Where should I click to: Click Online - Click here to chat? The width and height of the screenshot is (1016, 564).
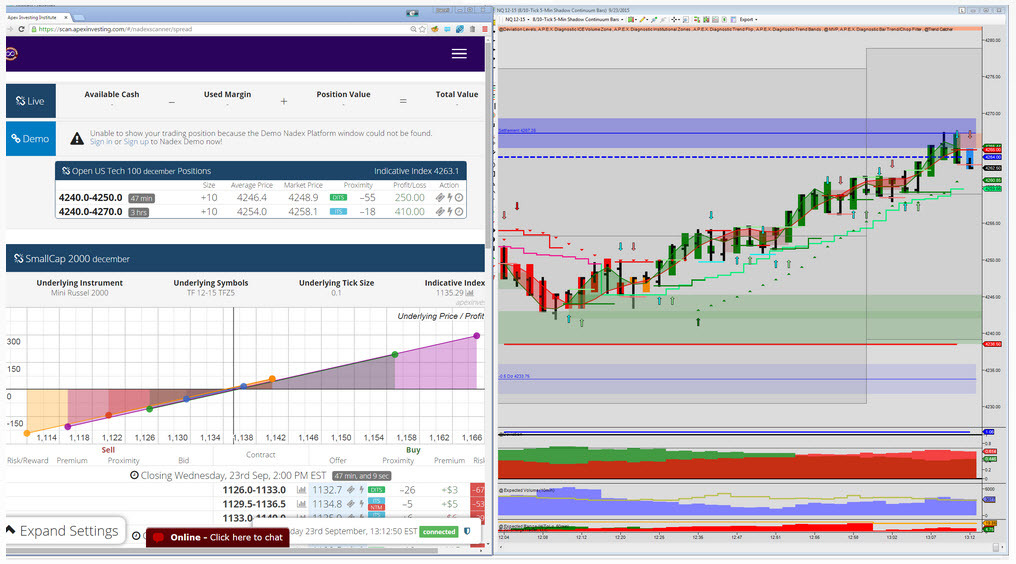[218, 537]
